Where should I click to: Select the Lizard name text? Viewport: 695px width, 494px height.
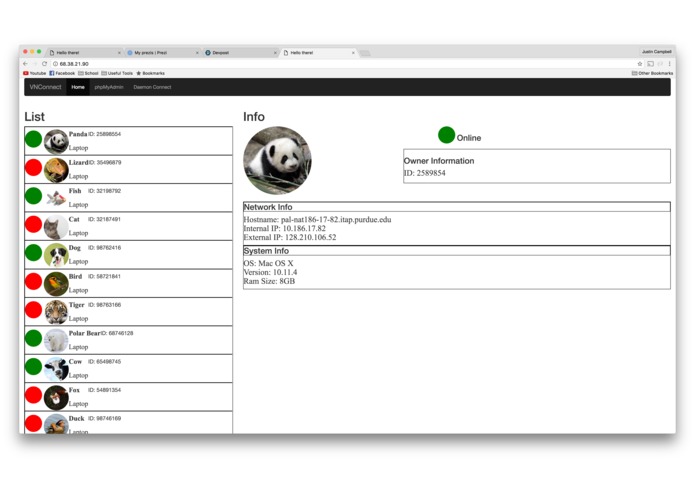click(x=79, y=162)
